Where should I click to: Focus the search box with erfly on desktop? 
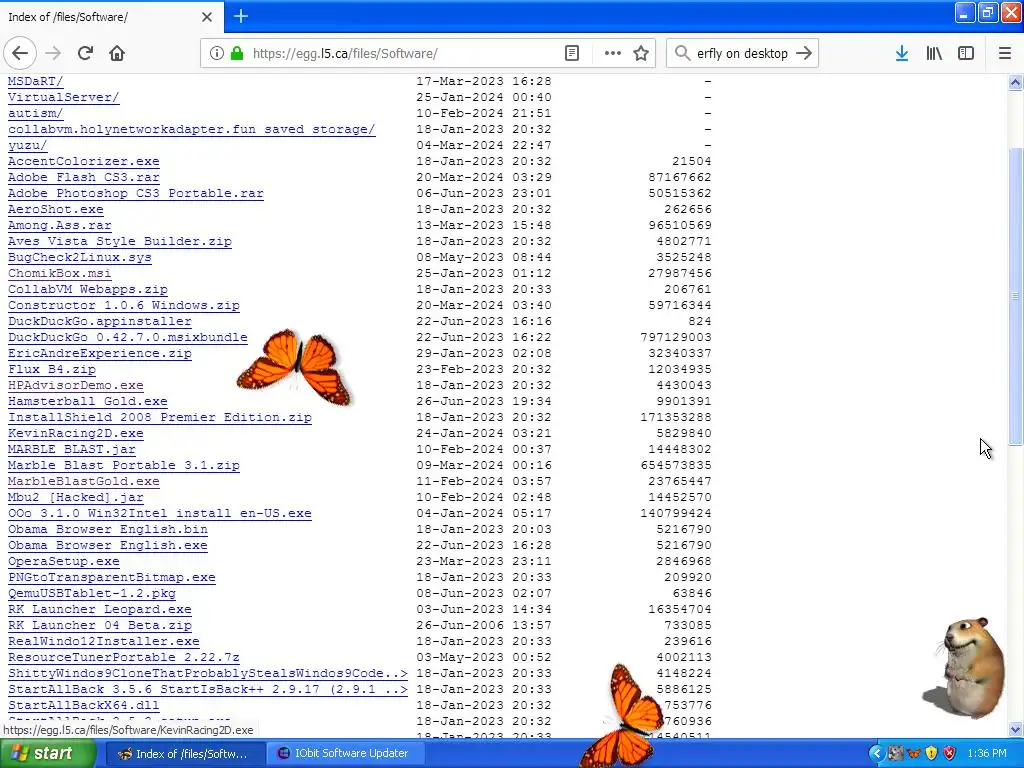coord(743,54)
